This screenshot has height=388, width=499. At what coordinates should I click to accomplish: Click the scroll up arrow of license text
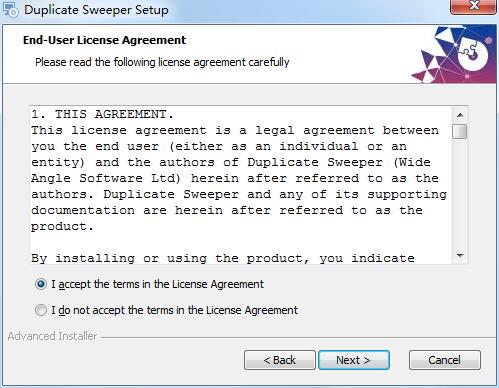(460, 115)
